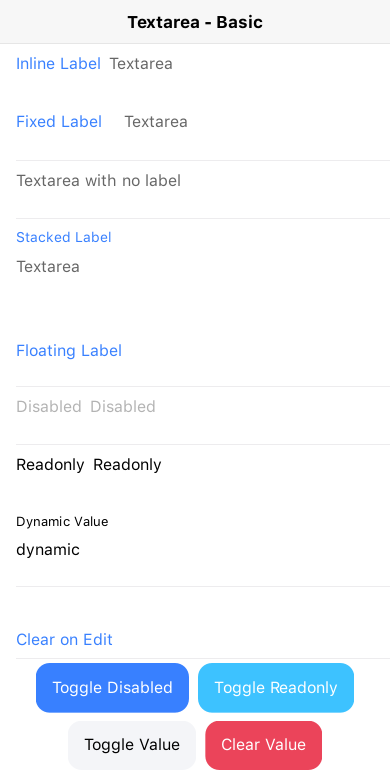Viewport: 390px width, 774px height.
Task: Click the Dynamic Value label
Action: [62, 521]
